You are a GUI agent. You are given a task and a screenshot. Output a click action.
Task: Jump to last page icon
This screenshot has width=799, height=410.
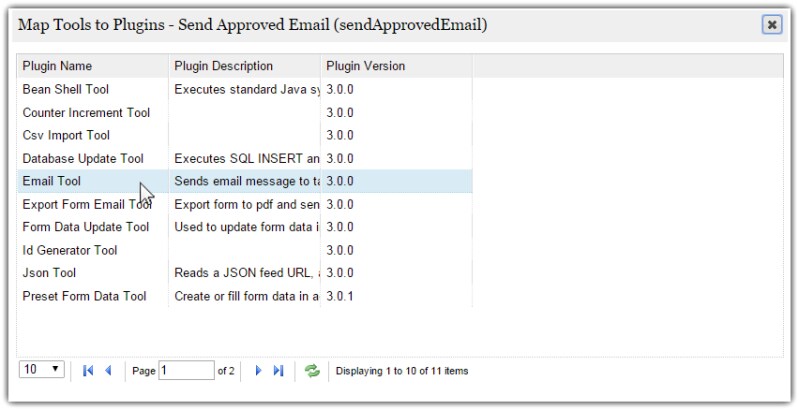[278, 371]
